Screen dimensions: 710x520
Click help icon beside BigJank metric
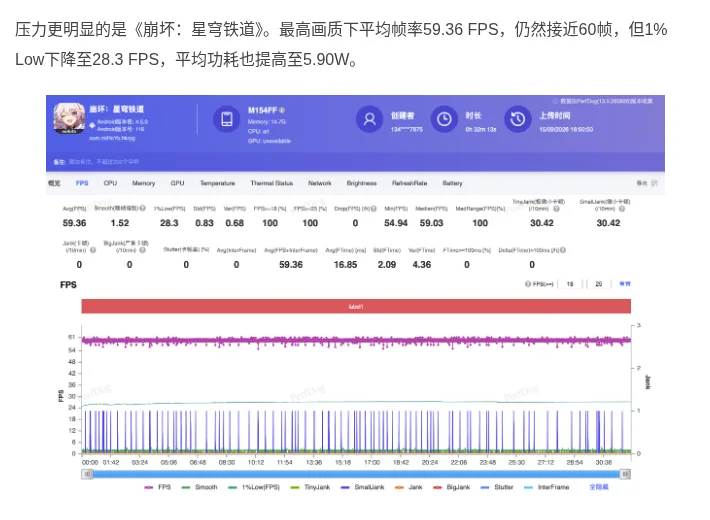(x=143, y=250)
